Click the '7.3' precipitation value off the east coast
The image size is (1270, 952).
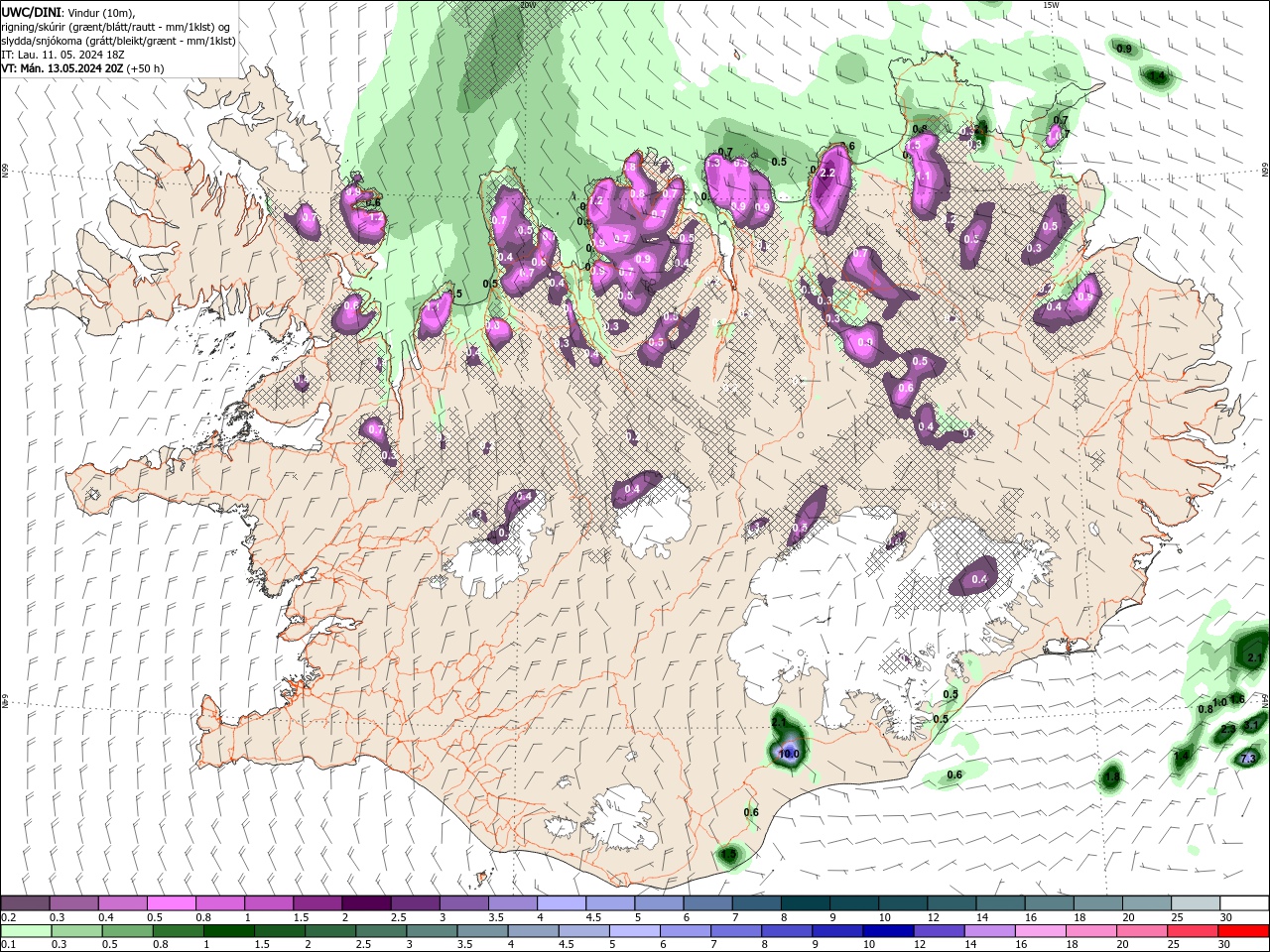(1248, 759)
